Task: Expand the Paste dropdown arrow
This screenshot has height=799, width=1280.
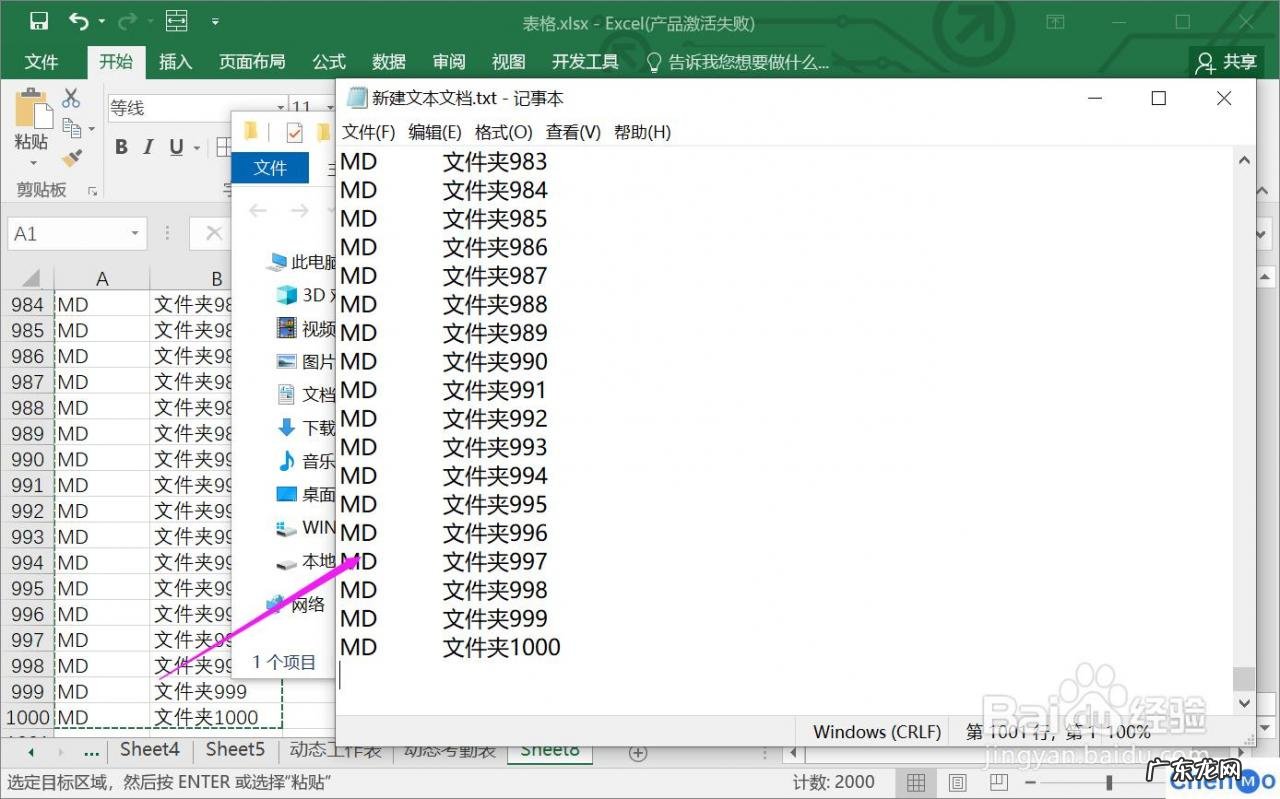Action: 32,163
